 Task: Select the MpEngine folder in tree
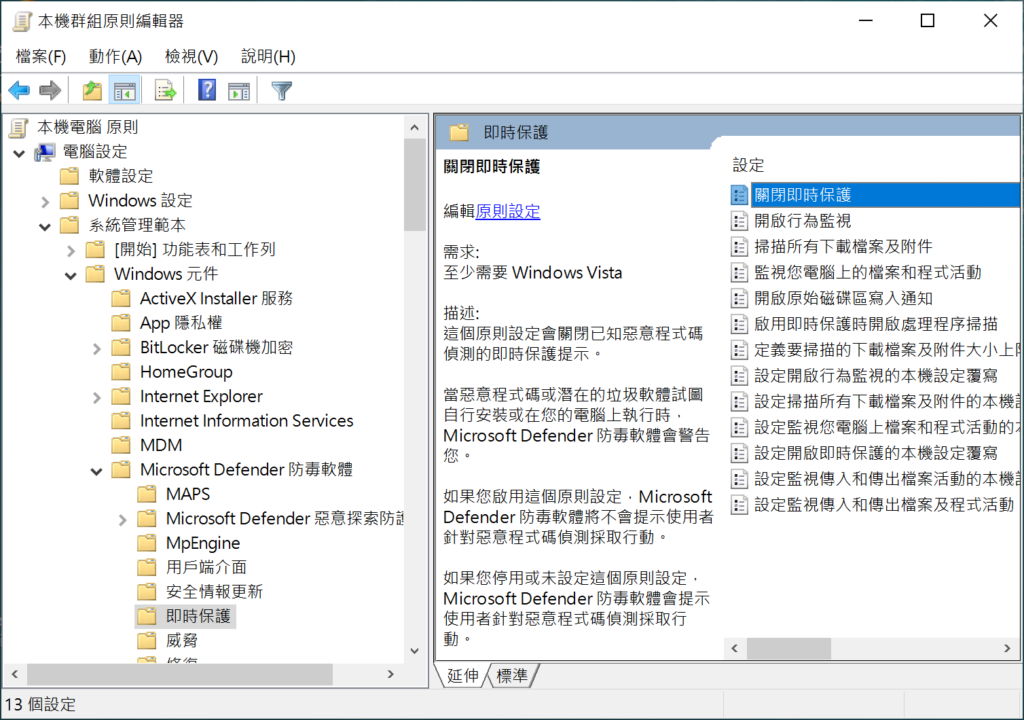[202, 543]
